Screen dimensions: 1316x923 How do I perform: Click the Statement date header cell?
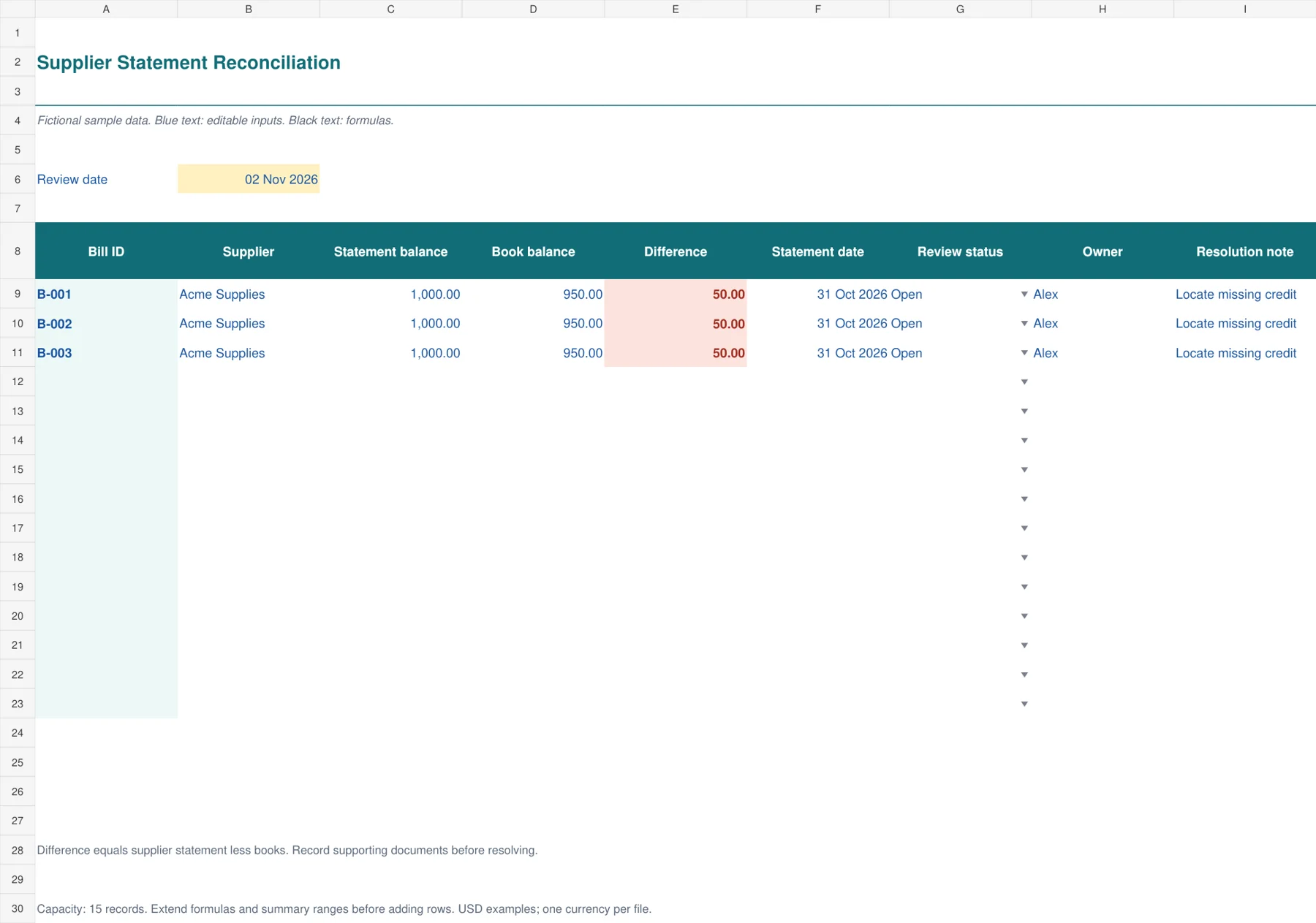817,251
